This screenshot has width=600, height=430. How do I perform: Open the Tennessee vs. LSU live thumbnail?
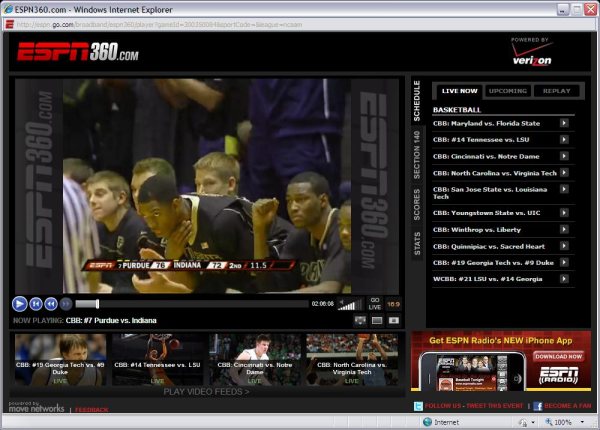click(x=157, y=360)
